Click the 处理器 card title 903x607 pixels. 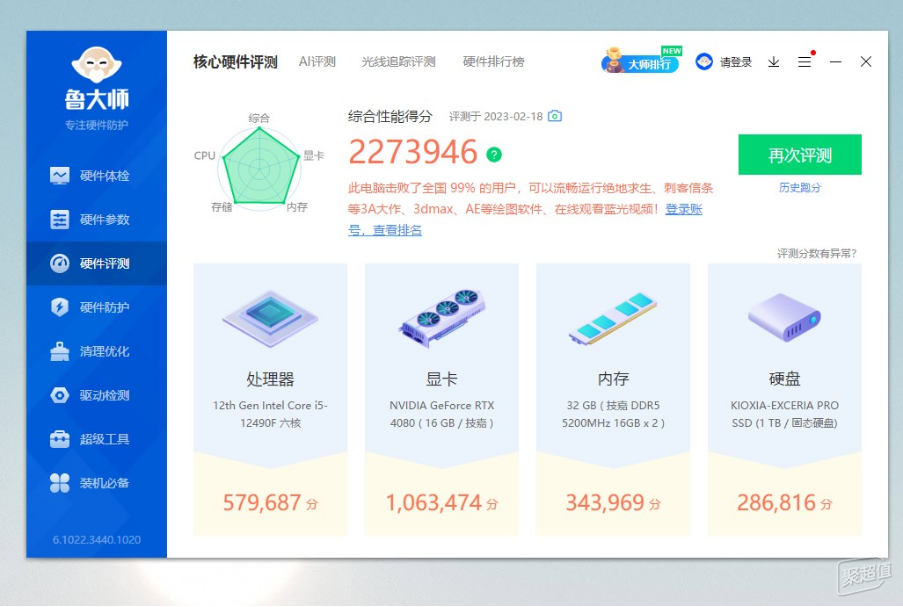(270, 379)
